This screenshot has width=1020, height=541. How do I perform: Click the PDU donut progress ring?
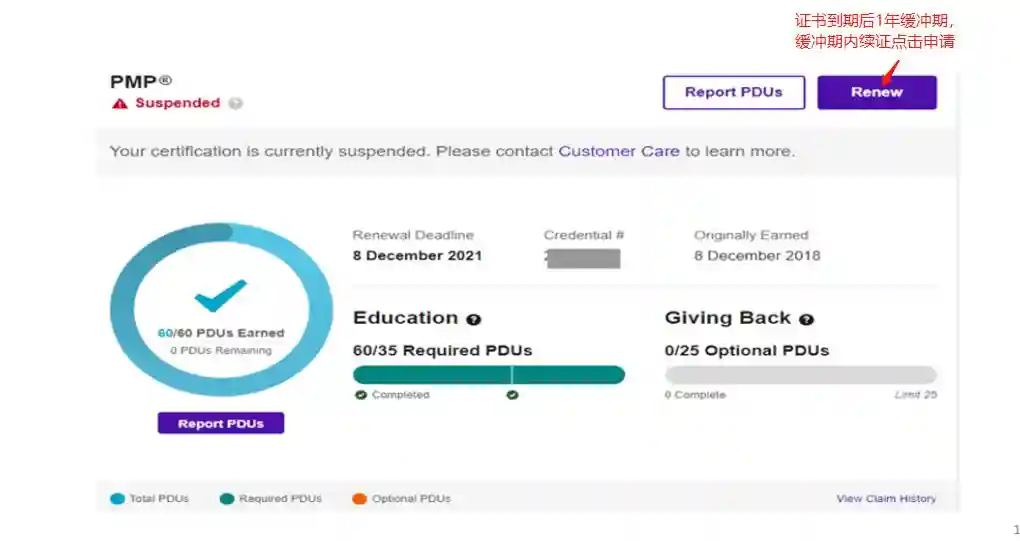pos(126,310)
